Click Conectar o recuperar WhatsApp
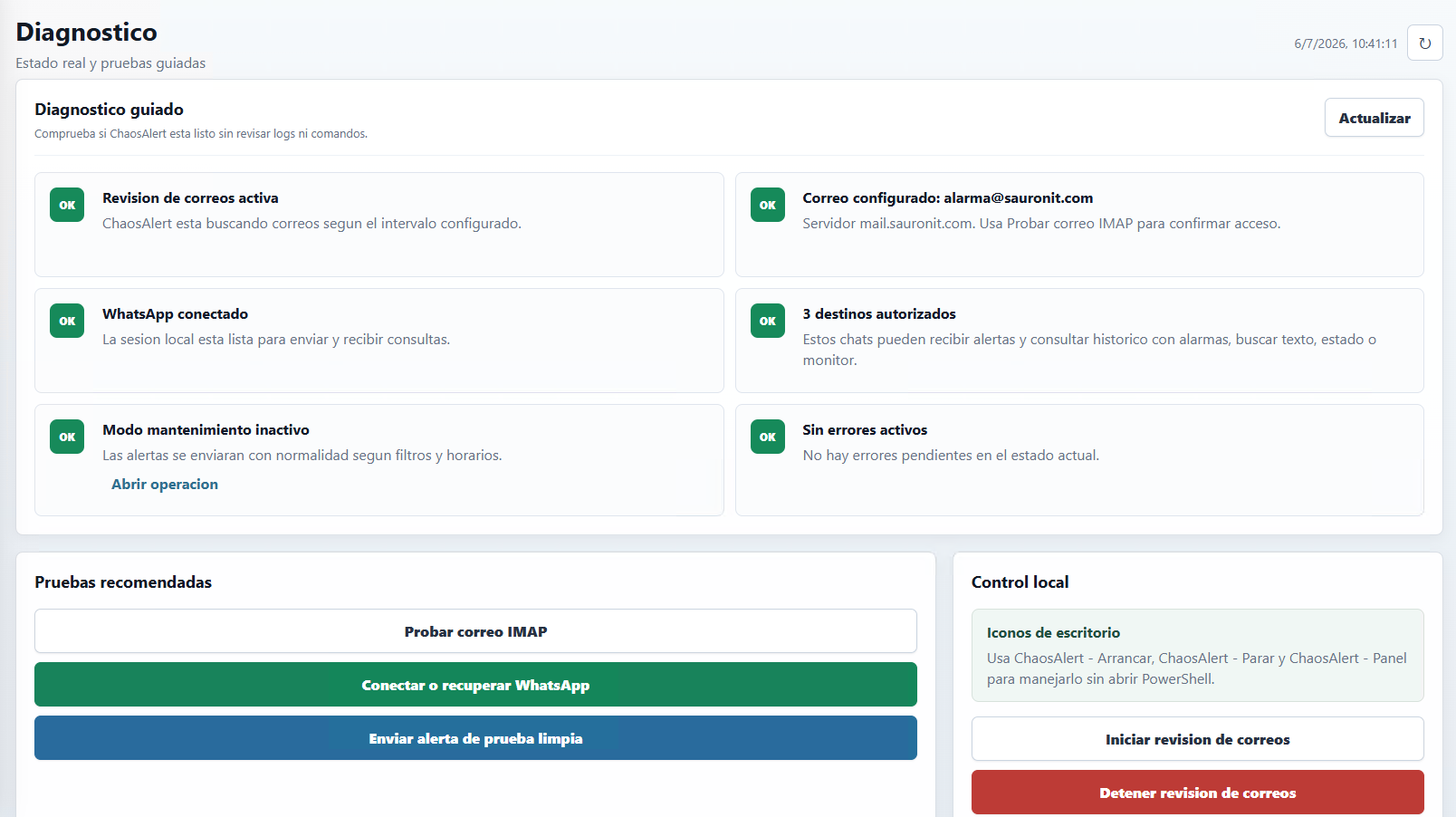Screen dimensions: 1456x817 coord(475,685)
